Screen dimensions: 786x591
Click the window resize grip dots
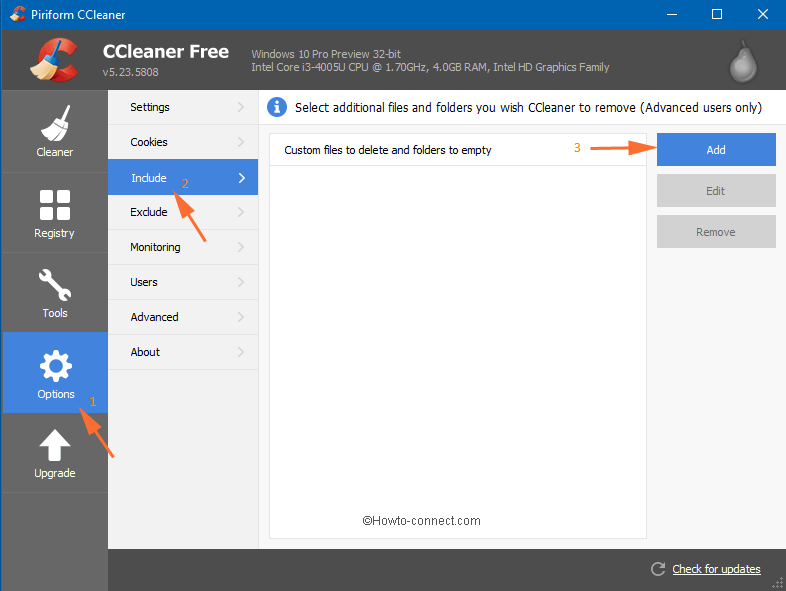coord(778,583)
